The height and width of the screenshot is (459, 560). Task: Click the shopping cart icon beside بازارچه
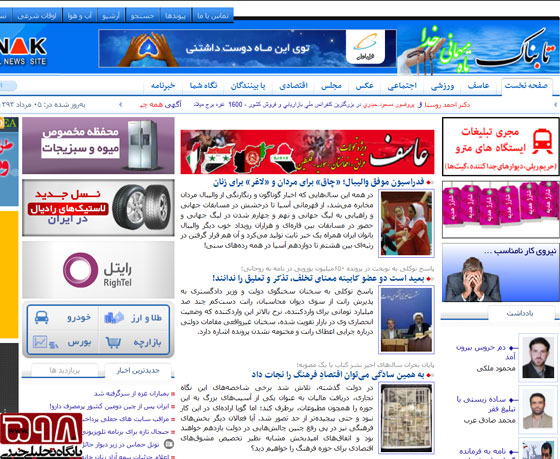[113, 343]
